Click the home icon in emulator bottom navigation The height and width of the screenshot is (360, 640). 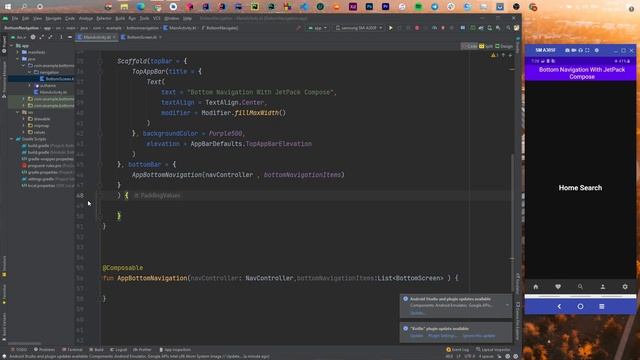click(x=536, y=287)
